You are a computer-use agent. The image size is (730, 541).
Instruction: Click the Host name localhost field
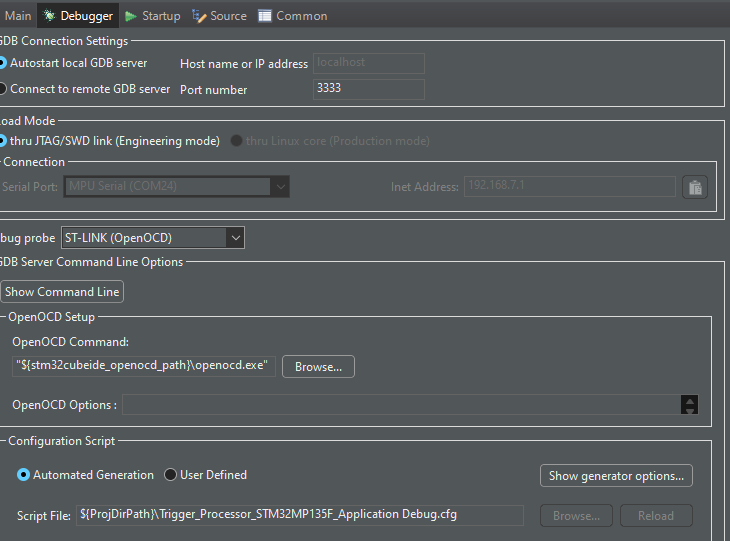[369, 63]
